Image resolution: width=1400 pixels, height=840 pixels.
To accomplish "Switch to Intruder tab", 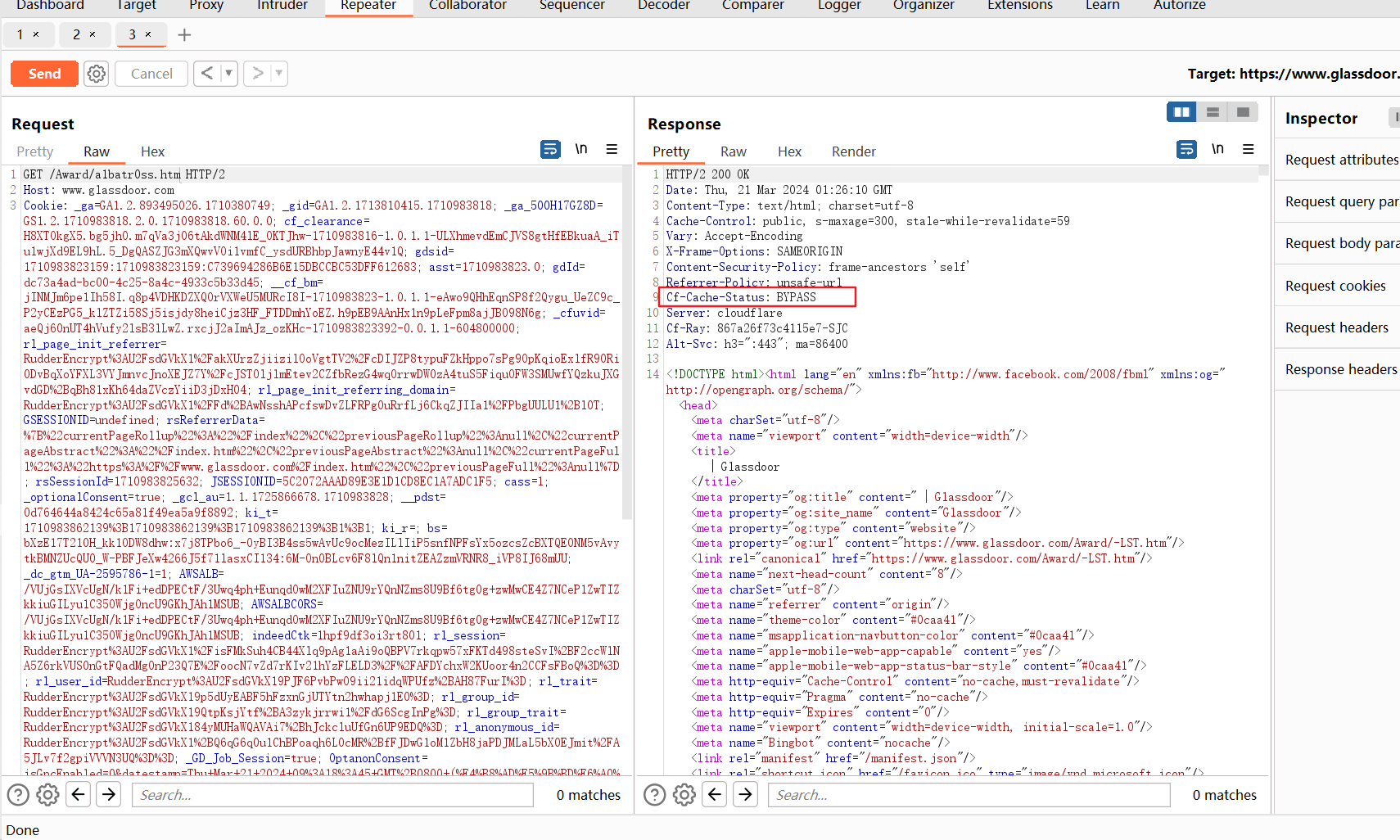I will (282, 6).
